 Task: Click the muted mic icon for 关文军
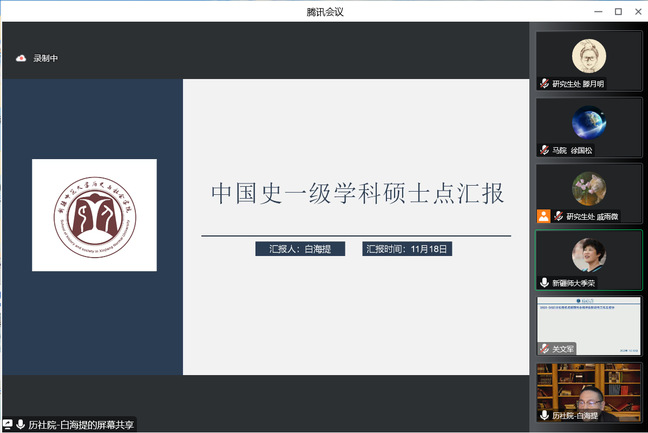point(544,349)
